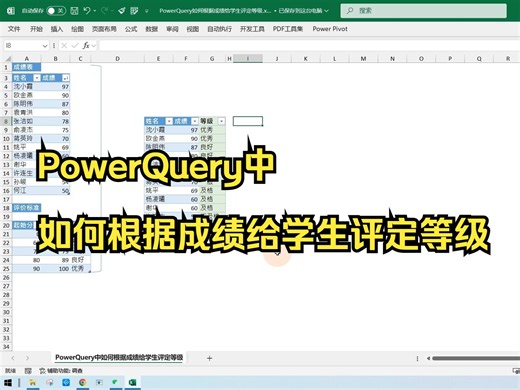
Task: Select the 评价标准 cell in row 18
Action: coord(26,208)
